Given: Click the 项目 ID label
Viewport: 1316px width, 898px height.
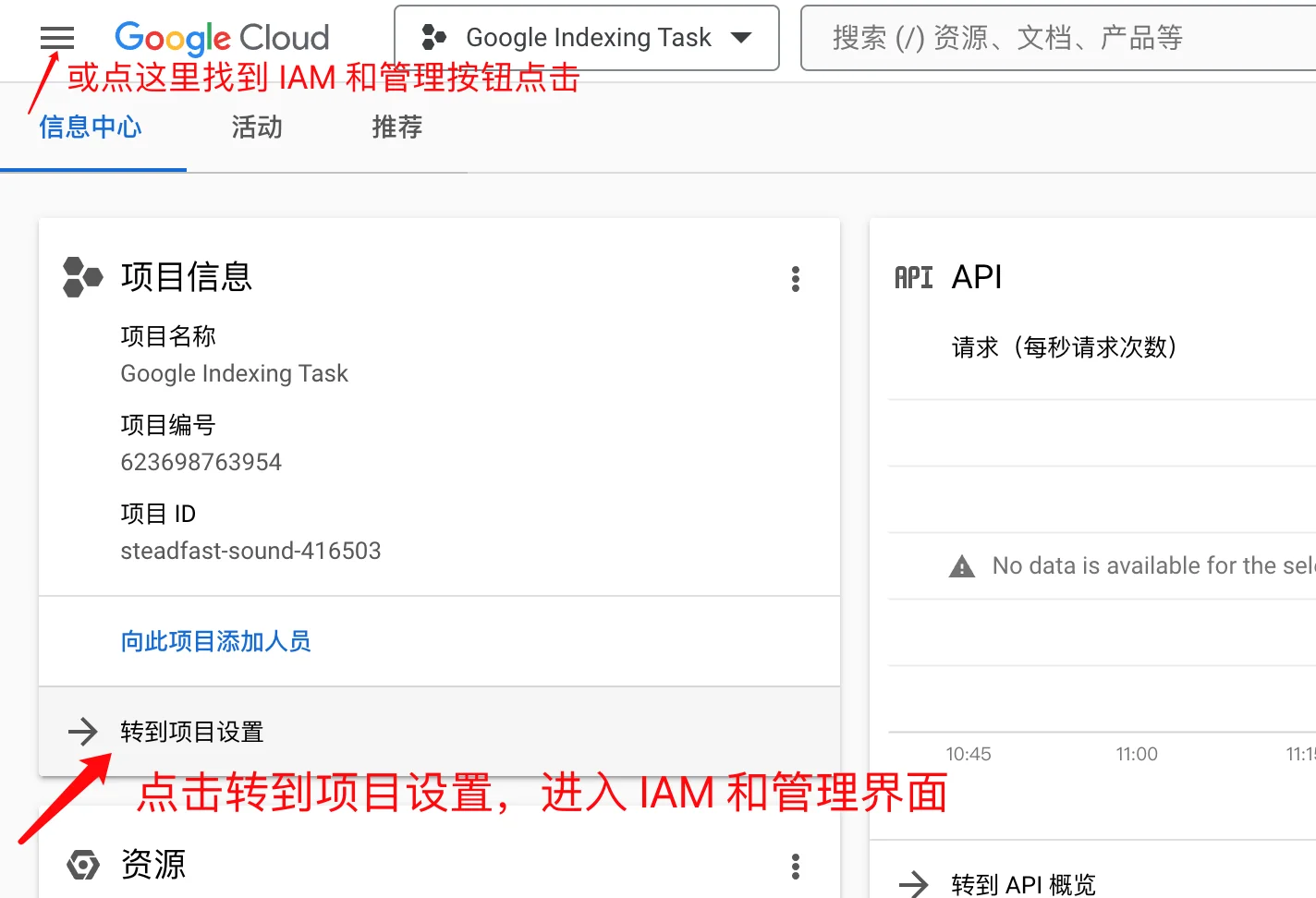Looking at the screenshot, I should pyautogui.click(x=158, y=514).
